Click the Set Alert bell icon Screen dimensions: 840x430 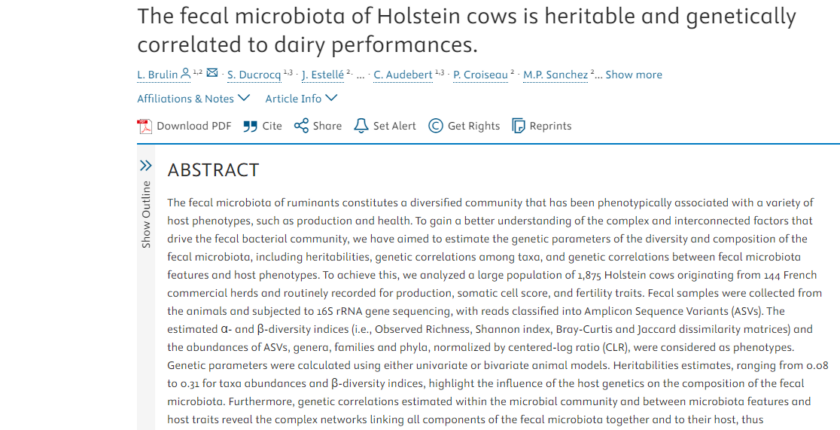tap(362, 126)
